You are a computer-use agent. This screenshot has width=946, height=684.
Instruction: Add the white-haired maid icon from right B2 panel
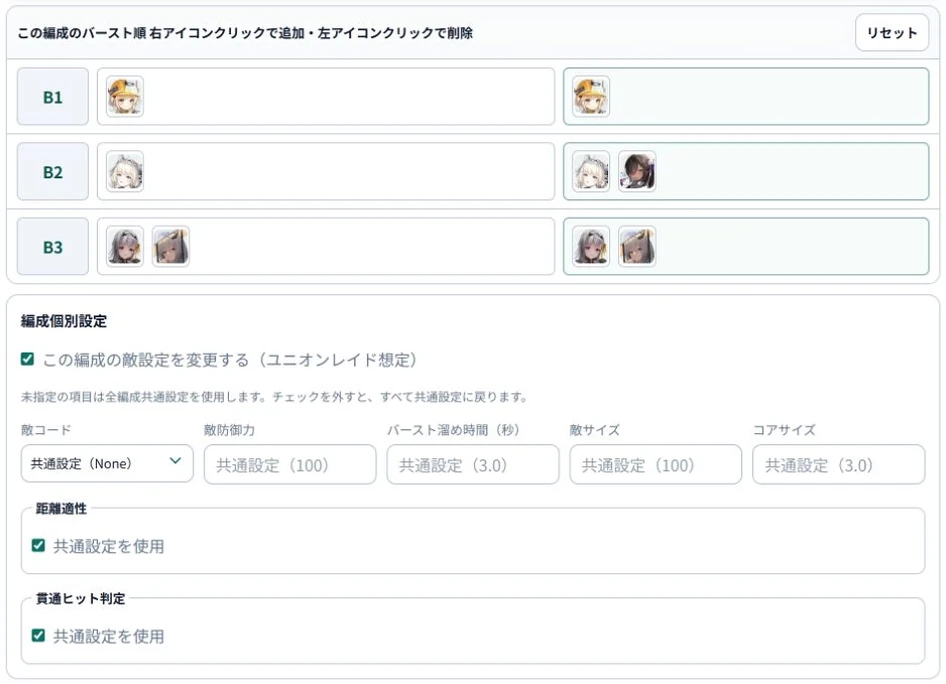[591, 171]
